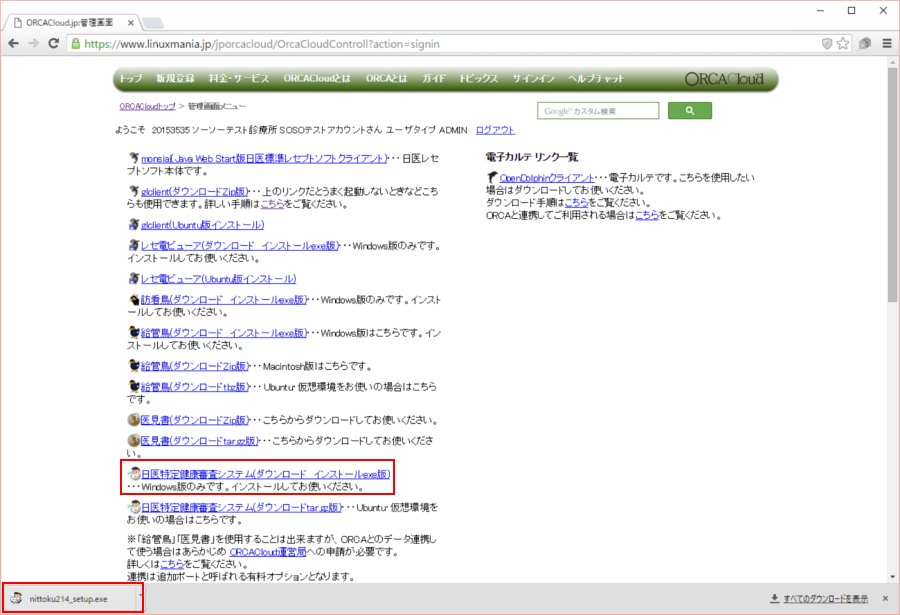The height and width of the screenshot is (615, 900).
Task: Click the ログアウト logout link
Action: (495, 130)
